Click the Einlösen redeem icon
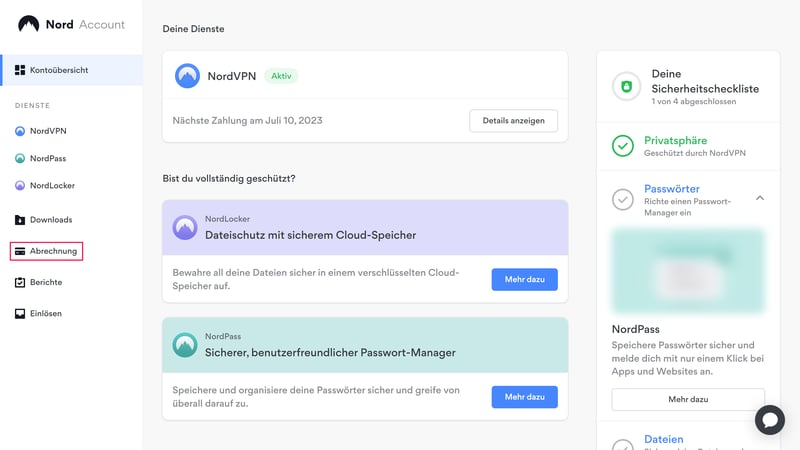The height and width of the screenshot is (450, 800). 20,313
